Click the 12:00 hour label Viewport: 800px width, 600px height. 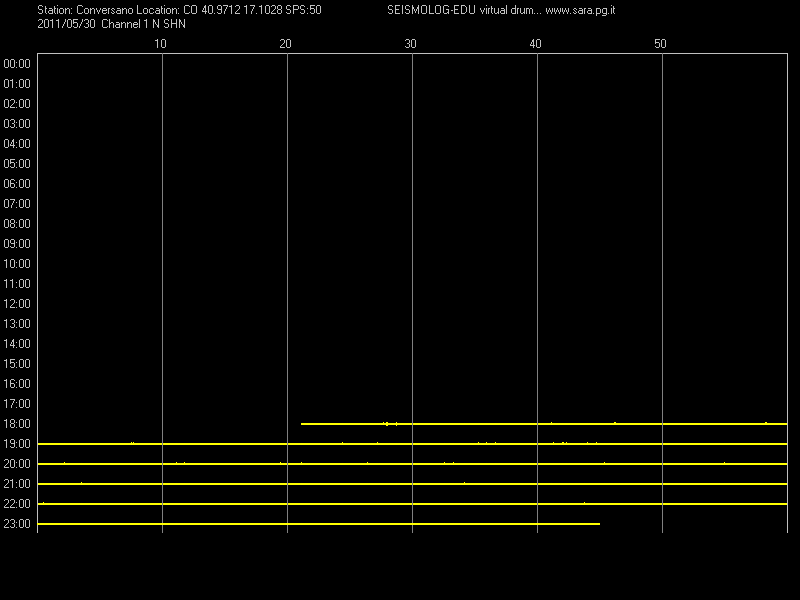click(17, 304)
